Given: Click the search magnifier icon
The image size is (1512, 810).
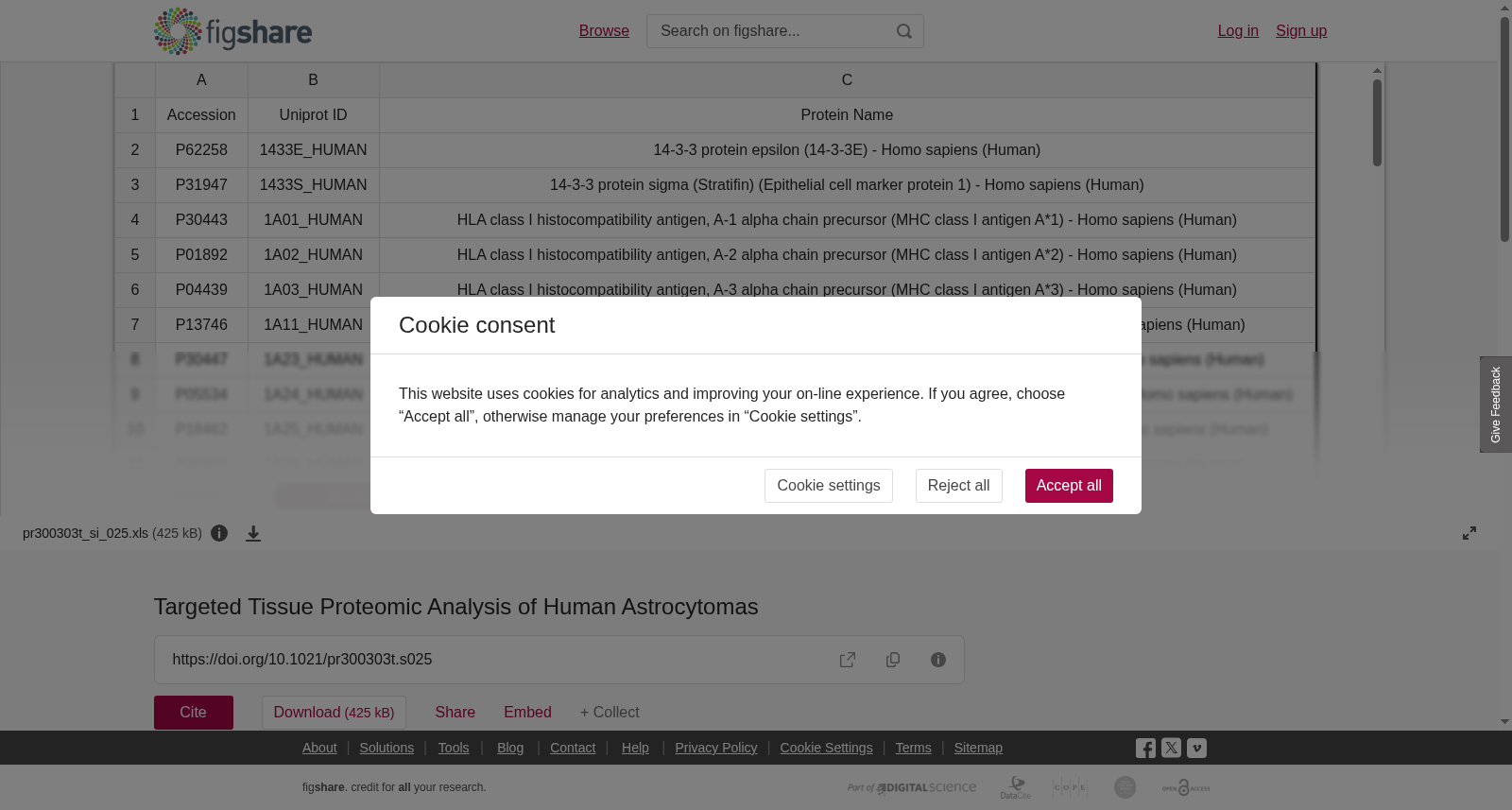Looking at the screenshot, I should coord(904,31).
